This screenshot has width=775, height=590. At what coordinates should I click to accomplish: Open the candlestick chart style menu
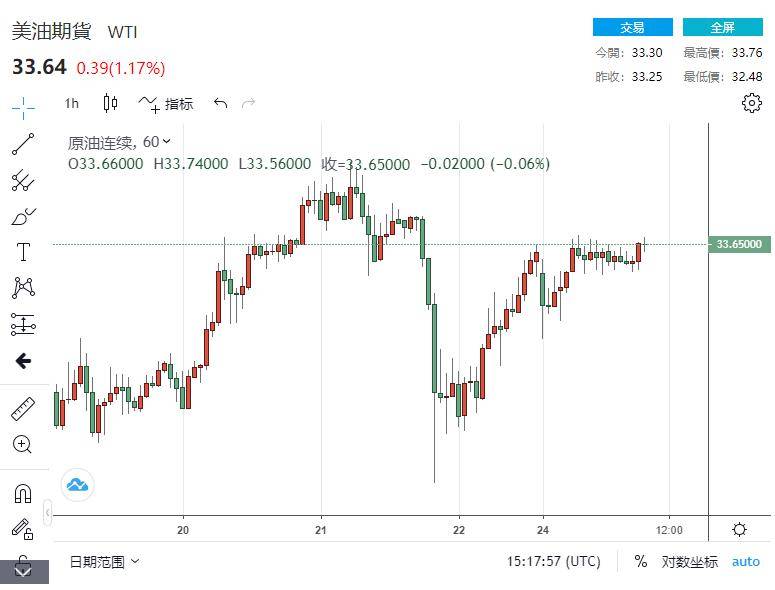click(x=110, y=103)
